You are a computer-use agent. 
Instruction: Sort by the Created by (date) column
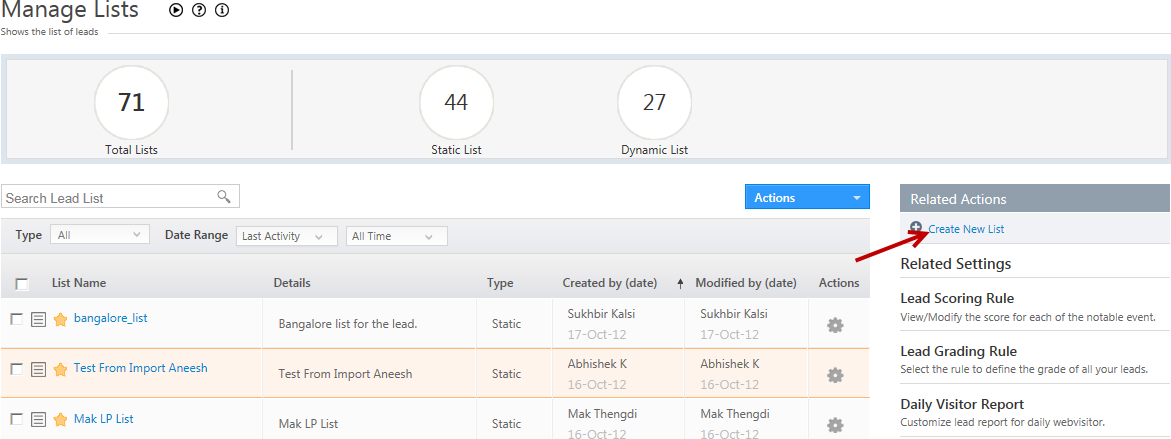point(610,283)
